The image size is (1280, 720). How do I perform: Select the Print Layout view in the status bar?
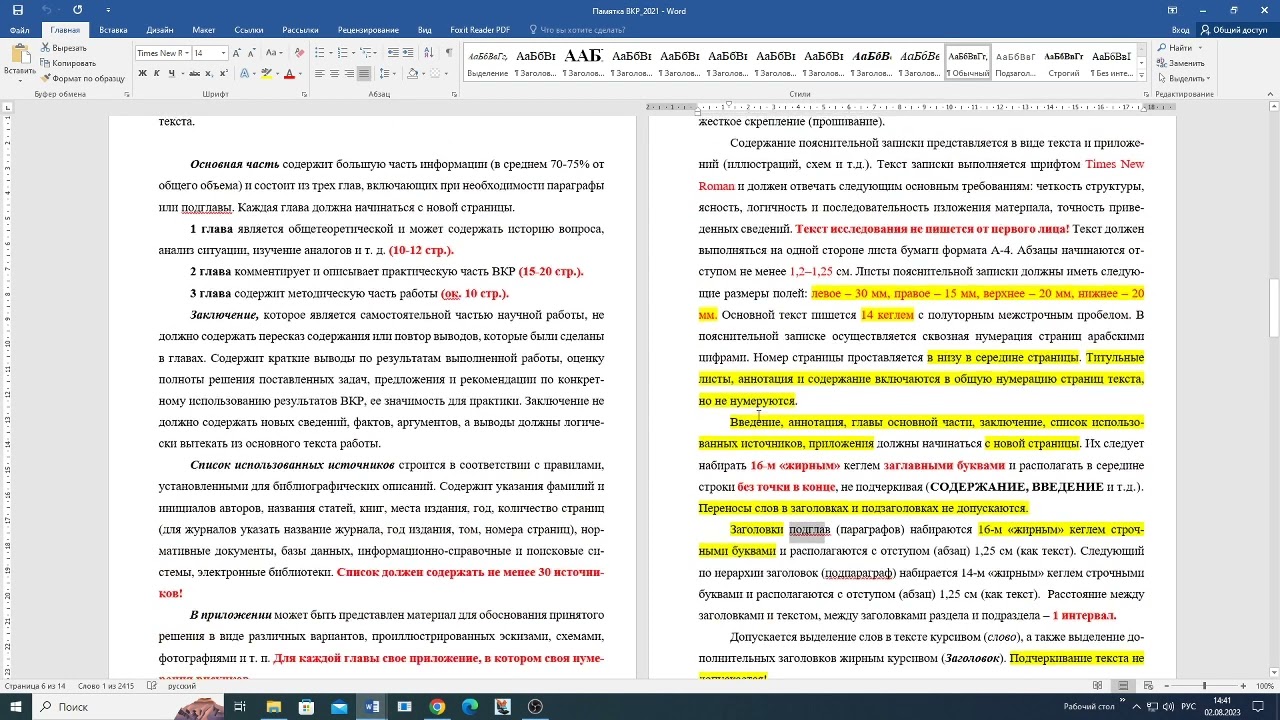coord(1122,686)
